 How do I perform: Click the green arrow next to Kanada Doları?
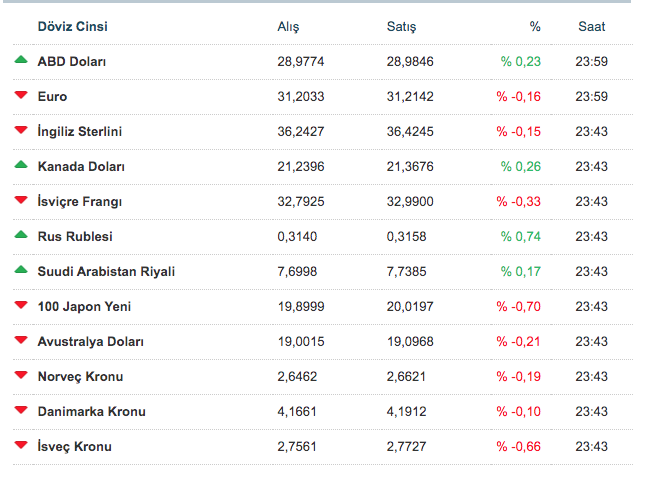[21, 165]
